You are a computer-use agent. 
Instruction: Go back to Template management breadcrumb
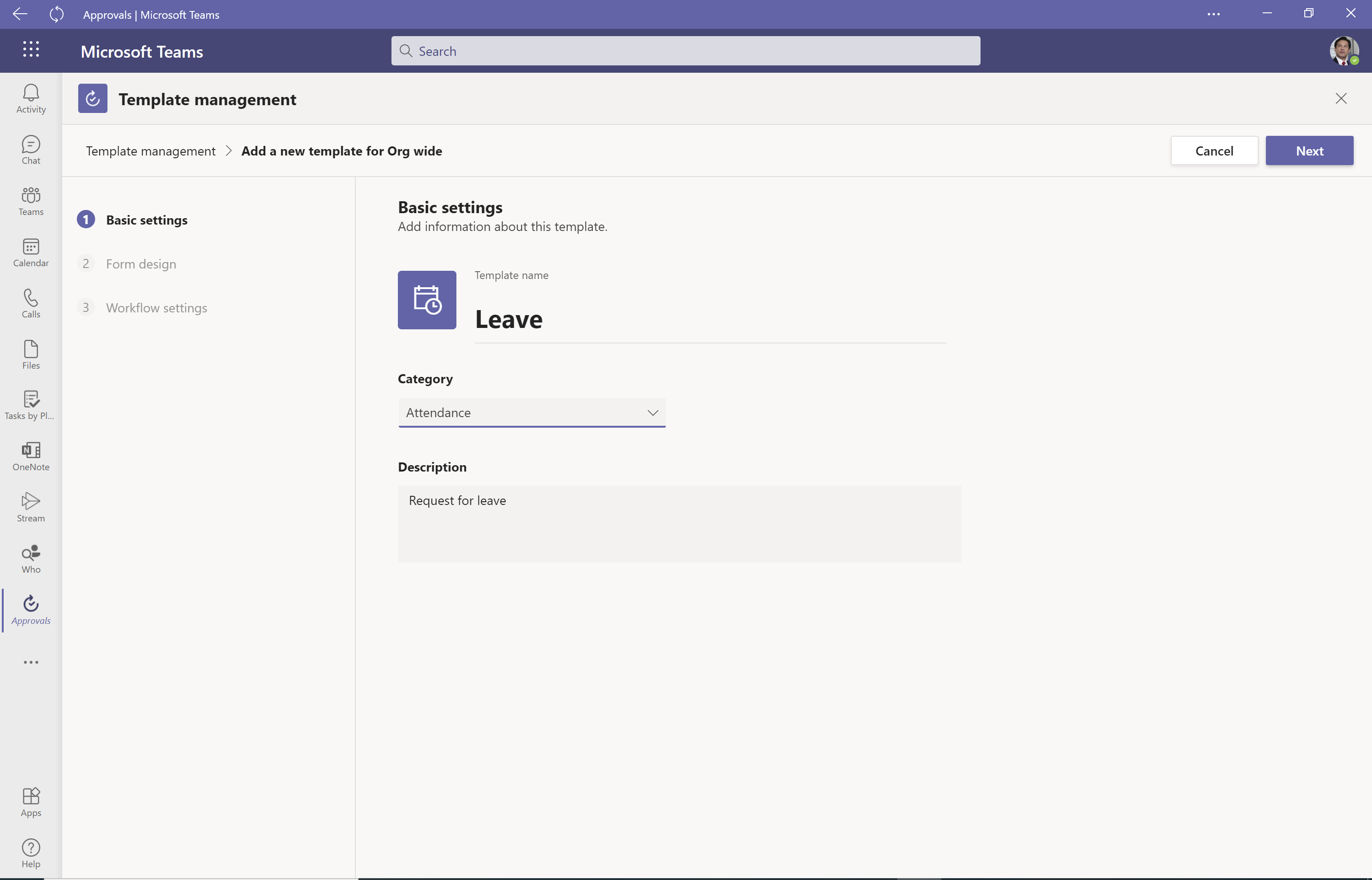pyautogui.click(x=150, y=151)
